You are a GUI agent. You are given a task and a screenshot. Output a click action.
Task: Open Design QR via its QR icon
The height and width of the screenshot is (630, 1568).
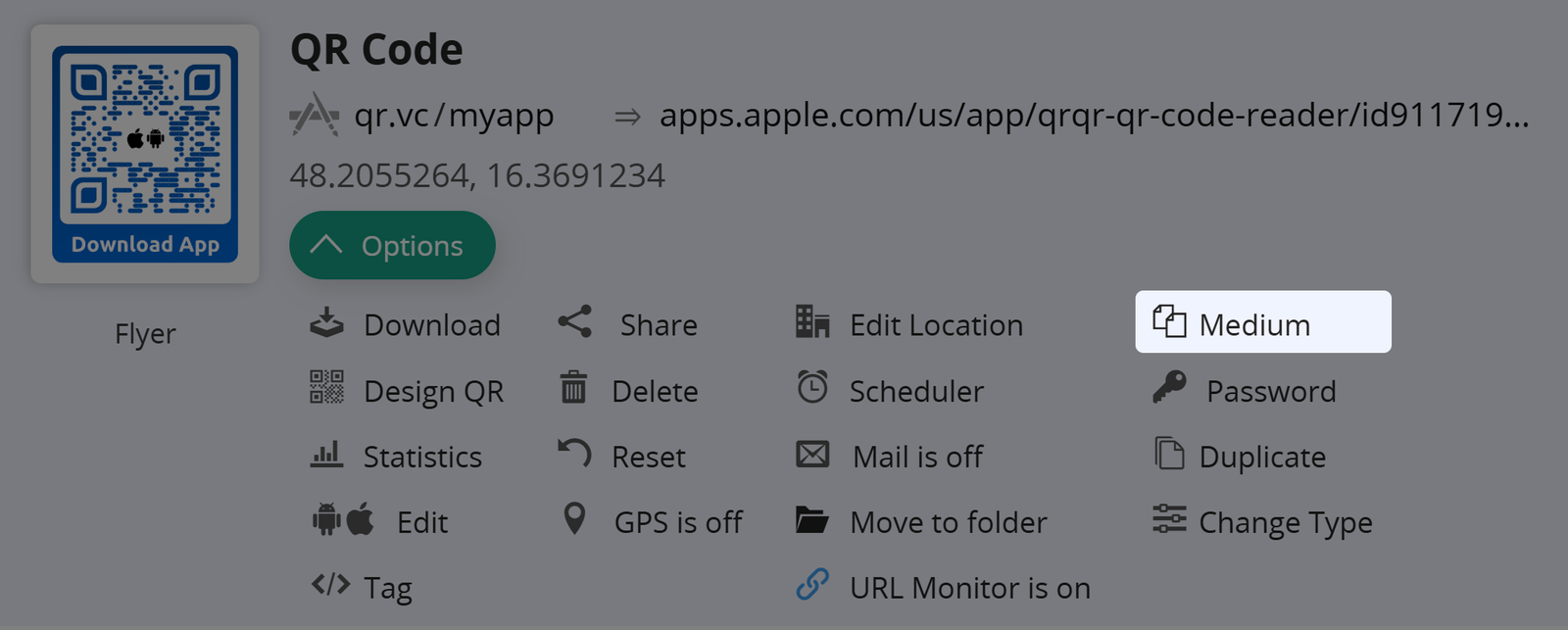pos(326,388)
